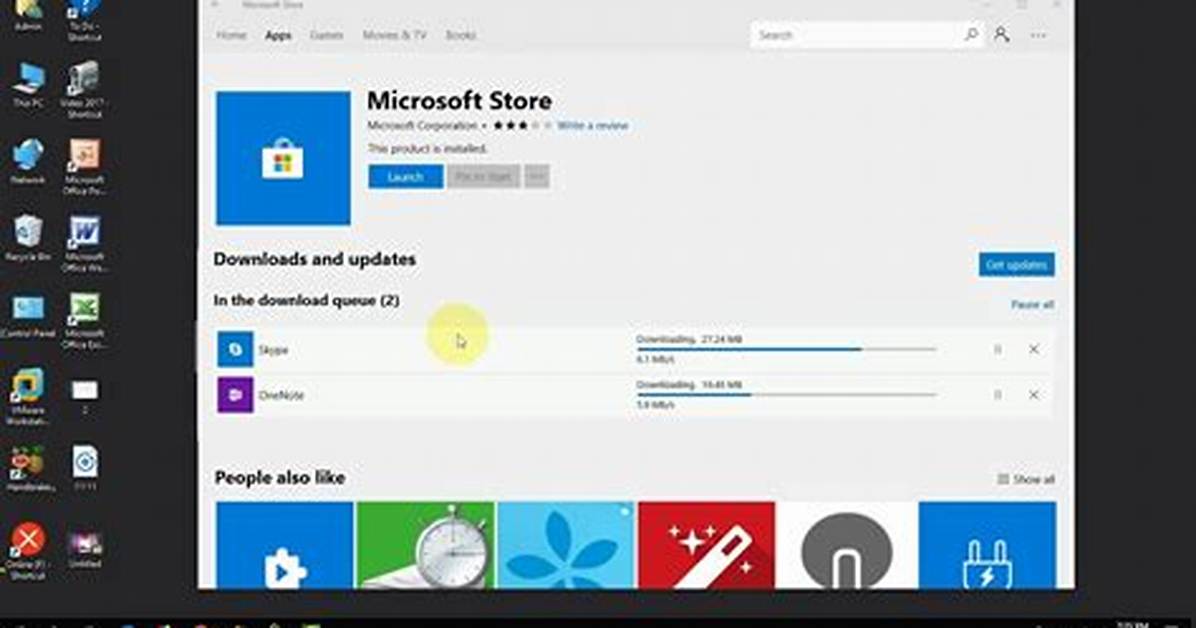Viewport: 1196px width, 628px height.
Task: Click the star rating
Action: (x=522, y=125)
